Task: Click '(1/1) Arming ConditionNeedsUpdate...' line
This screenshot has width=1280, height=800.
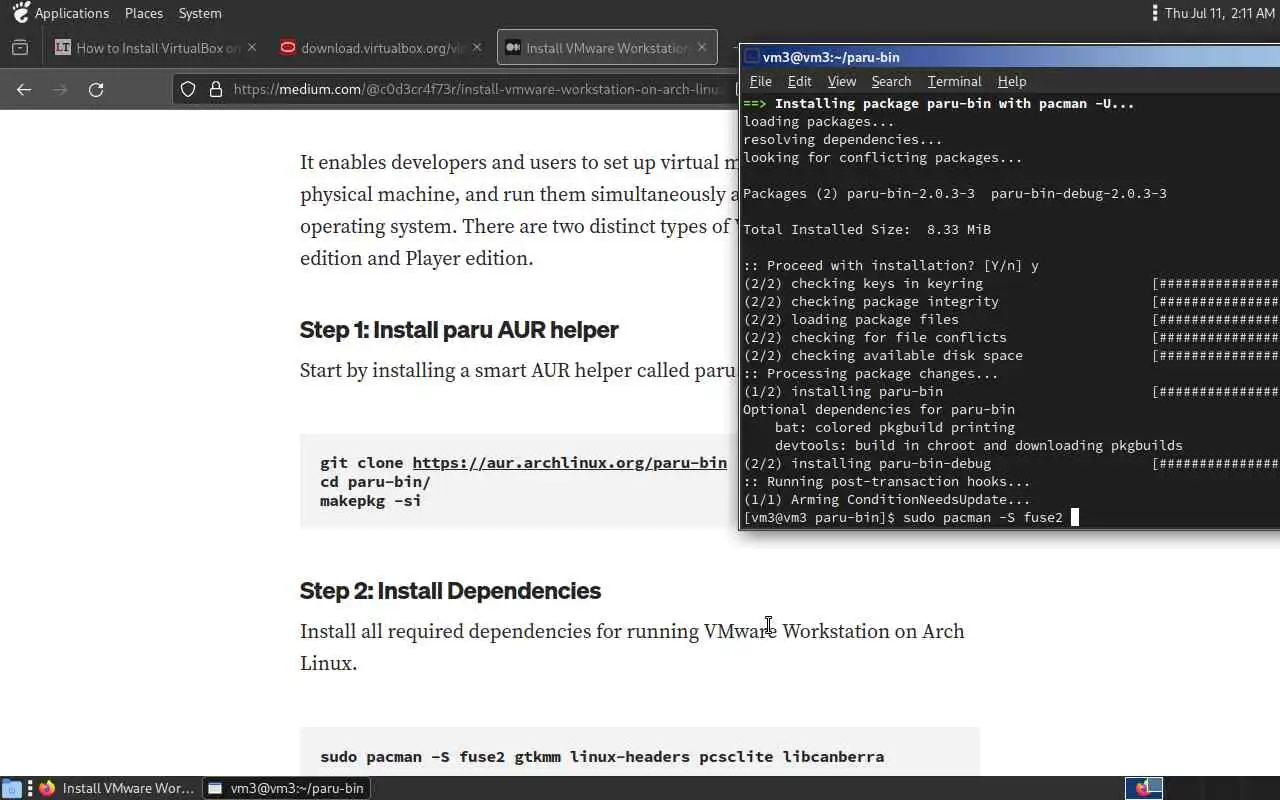Action: click(887, 499)
